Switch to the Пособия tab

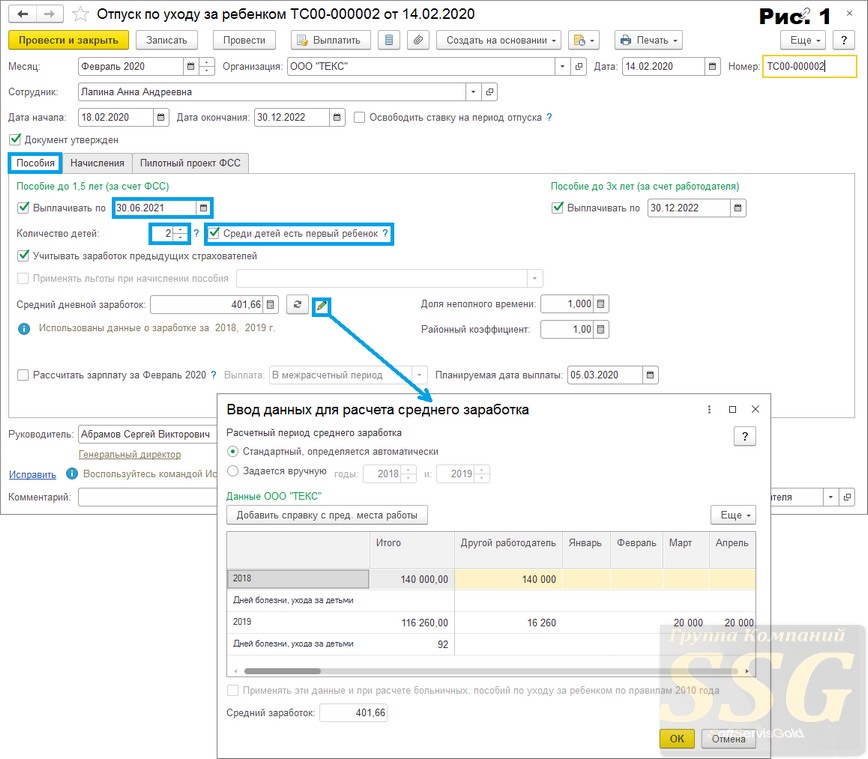point(35,163)
